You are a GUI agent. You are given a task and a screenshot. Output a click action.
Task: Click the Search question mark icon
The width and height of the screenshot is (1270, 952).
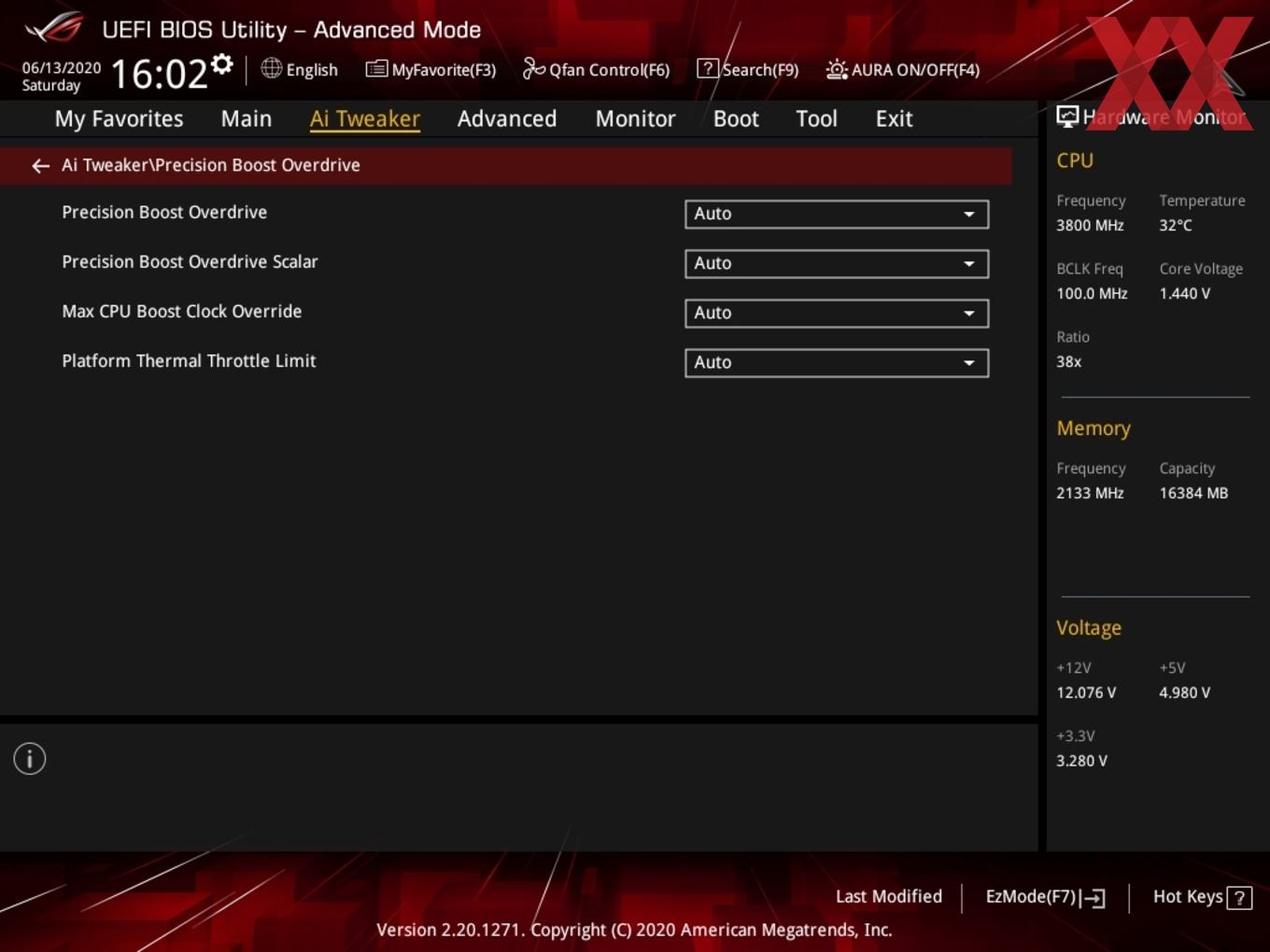[x=708, y=68]
